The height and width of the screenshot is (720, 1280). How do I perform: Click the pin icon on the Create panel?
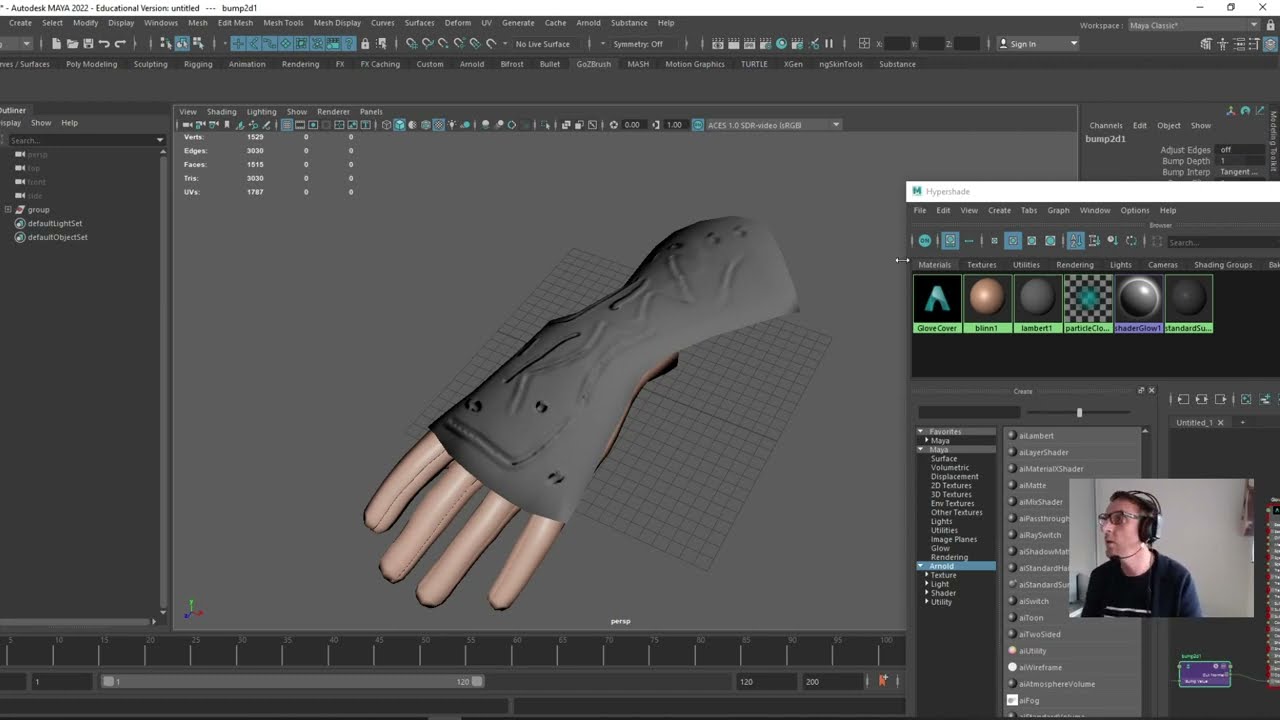1141,390
